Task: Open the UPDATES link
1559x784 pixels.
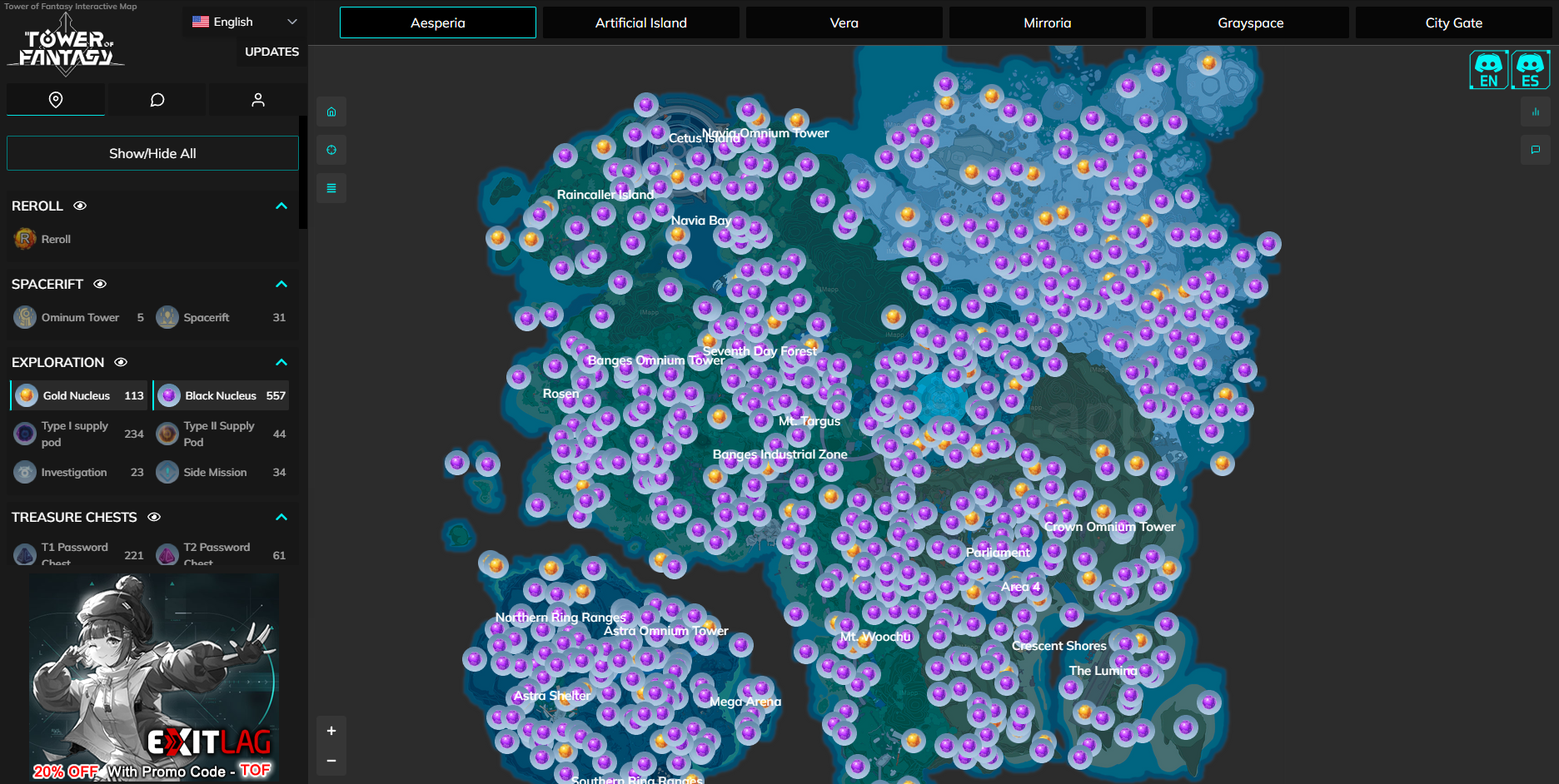Action: (271, 52)
